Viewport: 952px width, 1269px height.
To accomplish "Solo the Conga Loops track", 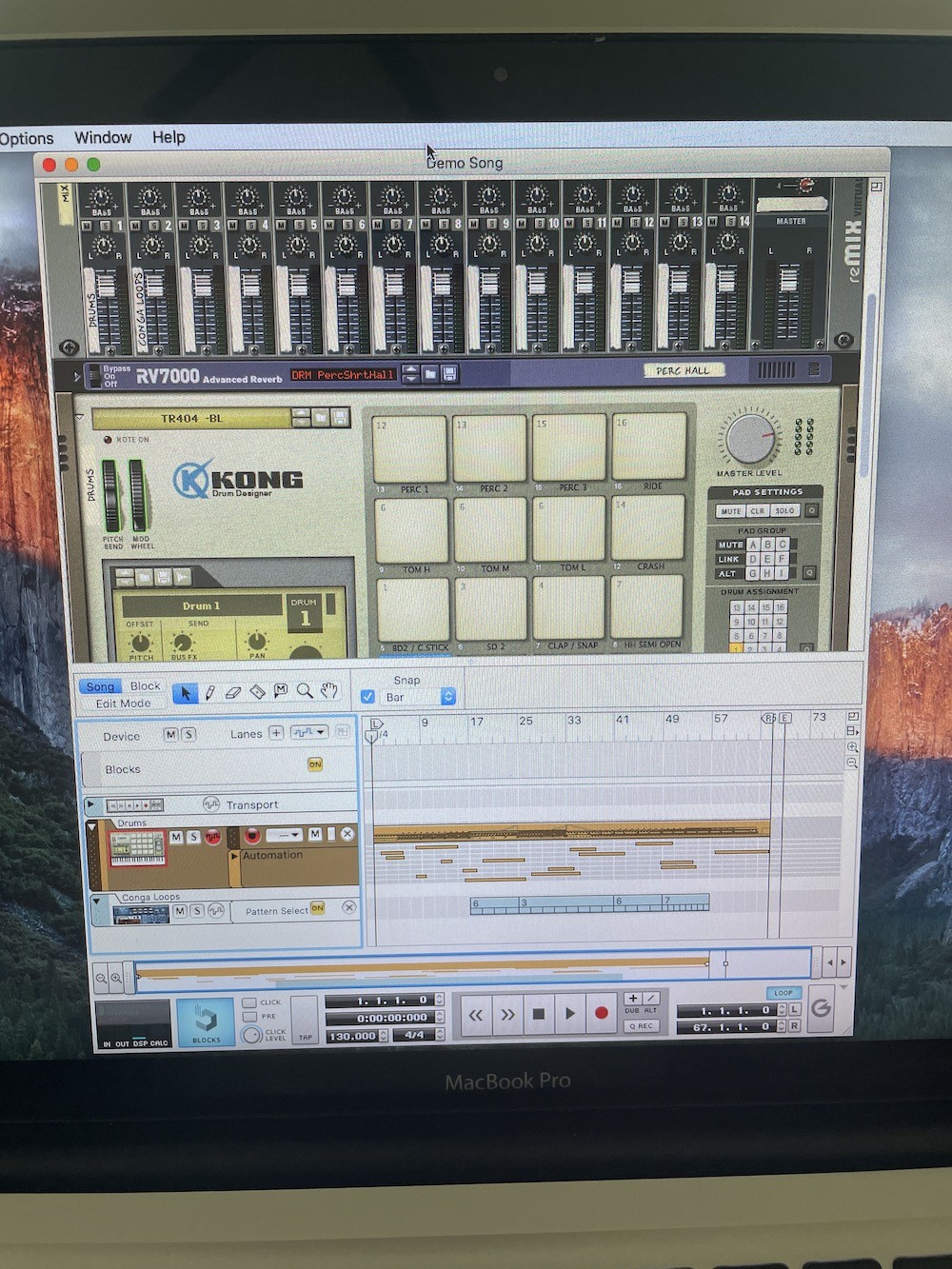I will pyautogui.click(x=197, y=911).
